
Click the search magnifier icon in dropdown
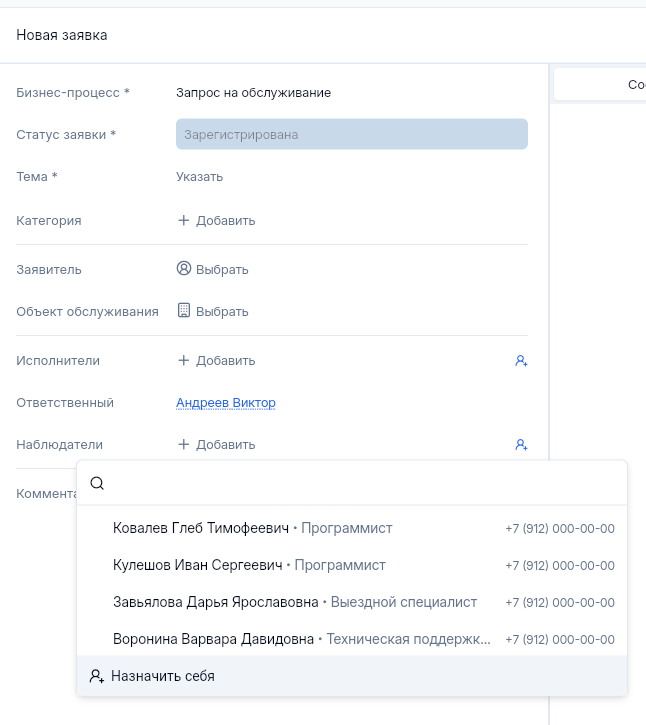tap(97, 483)
